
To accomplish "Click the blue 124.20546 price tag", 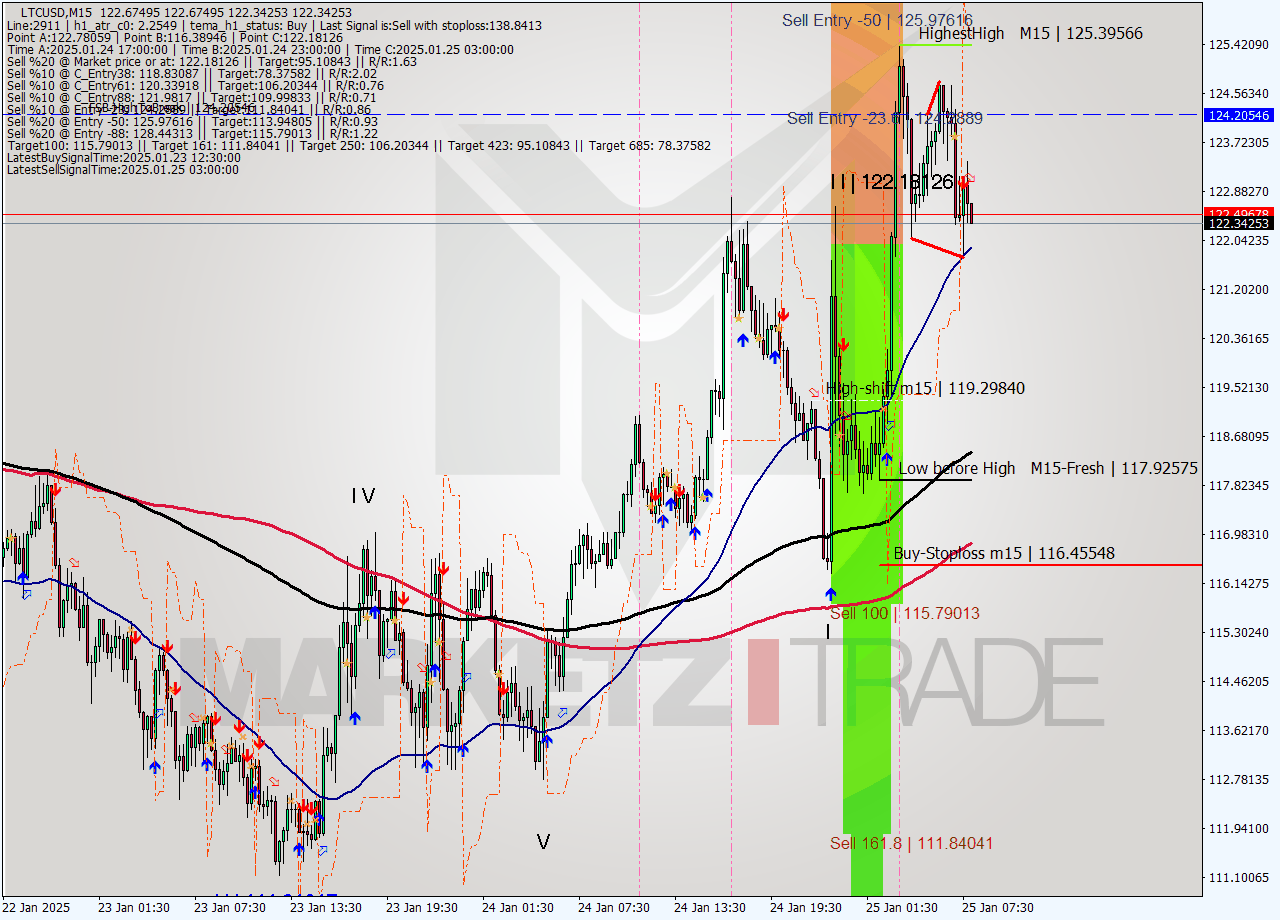I will [1240, 115].
